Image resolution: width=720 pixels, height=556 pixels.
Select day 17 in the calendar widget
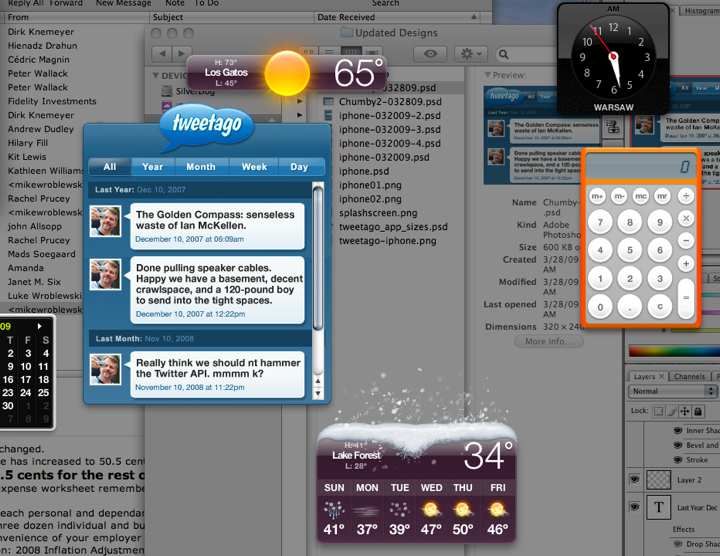pos(26,380)
